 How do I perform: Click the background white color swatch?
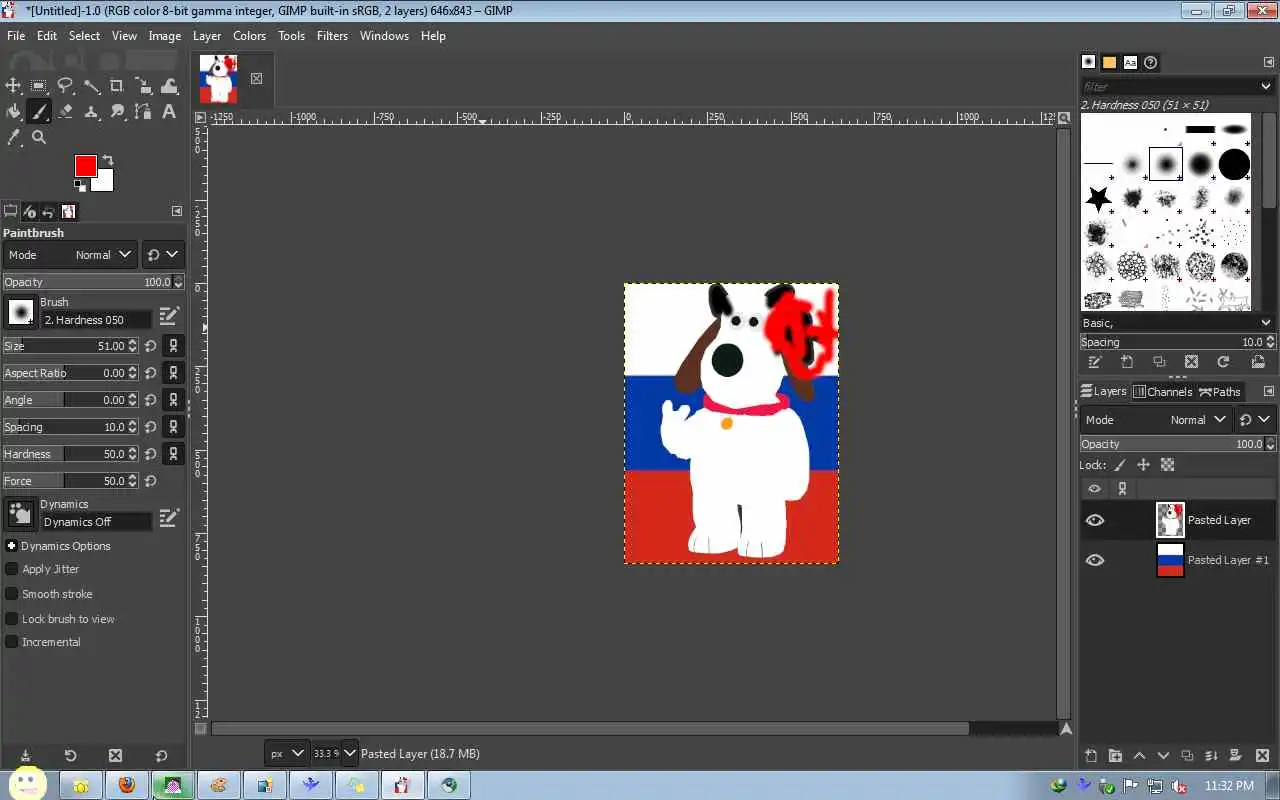coord(104,183)
